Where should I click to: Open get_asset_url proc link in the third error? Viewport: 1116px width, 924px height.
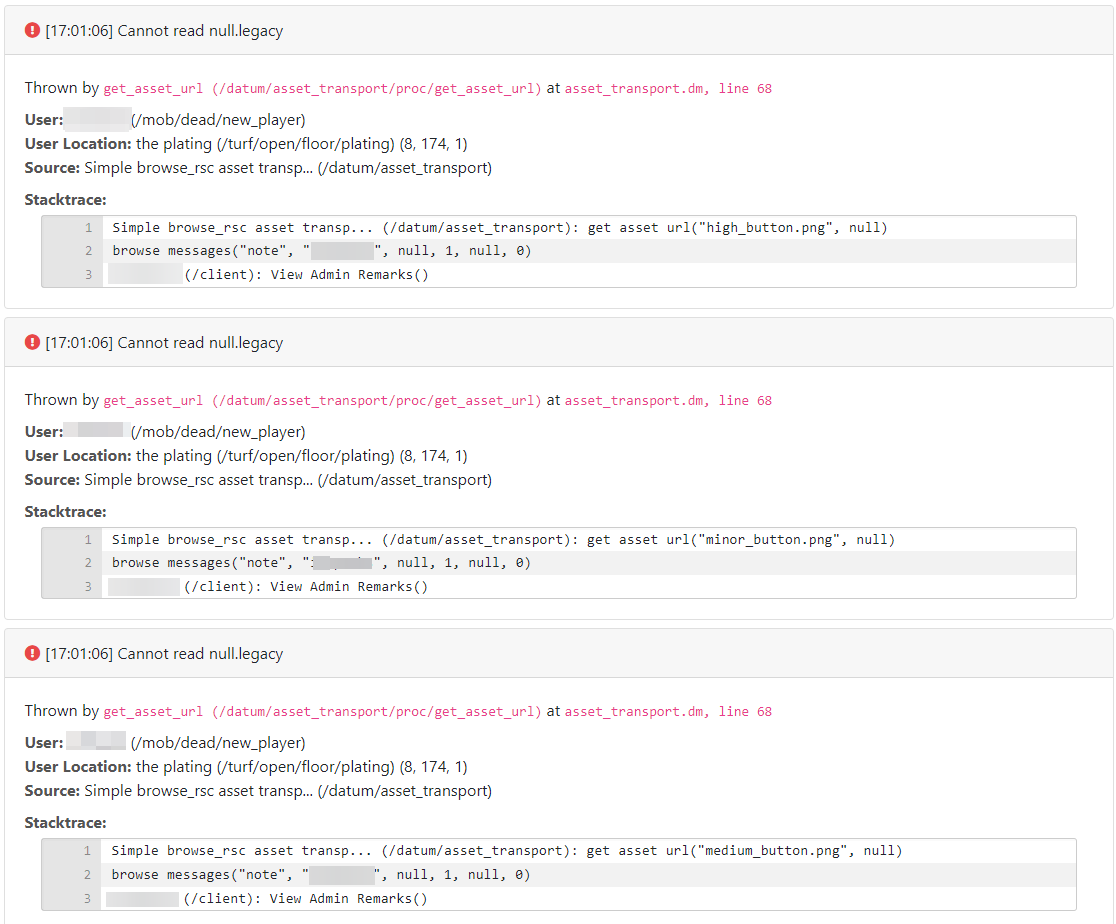click(x=322, y=711)
